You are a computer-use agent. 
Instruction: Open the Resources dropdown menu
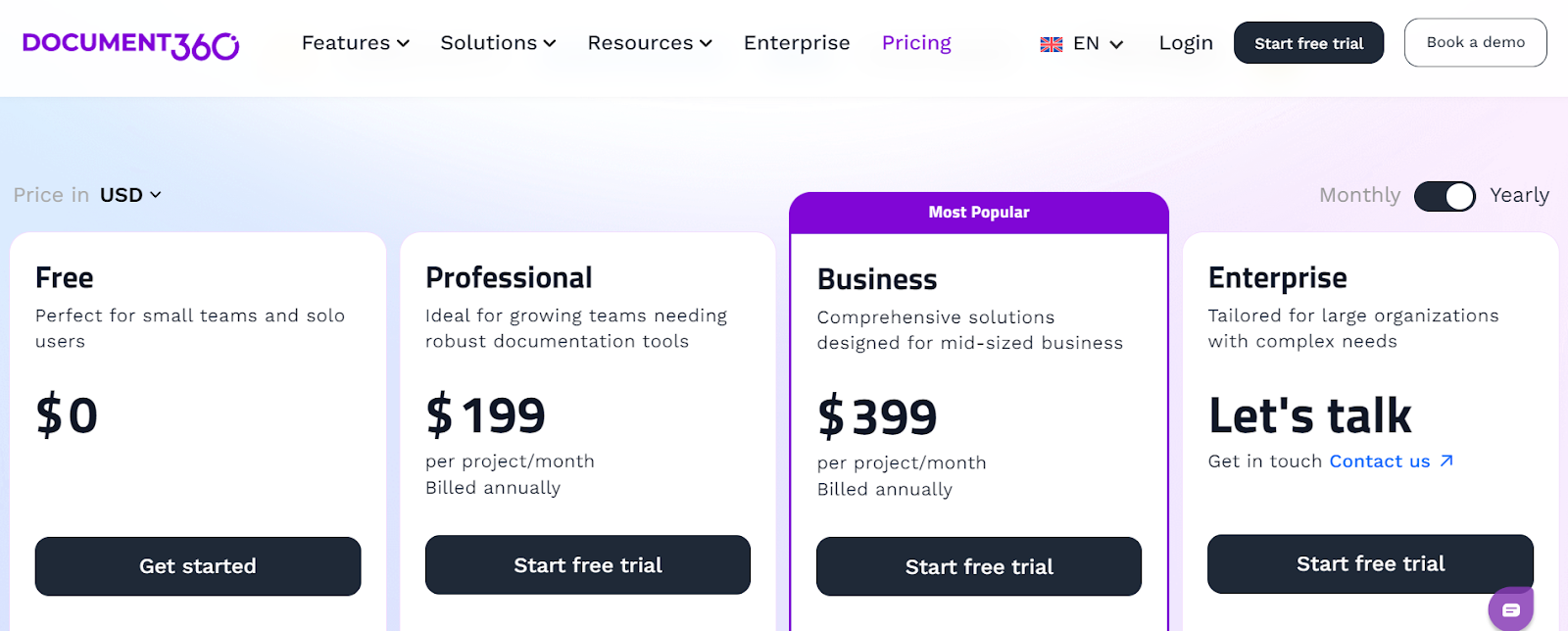coord(650,43)
